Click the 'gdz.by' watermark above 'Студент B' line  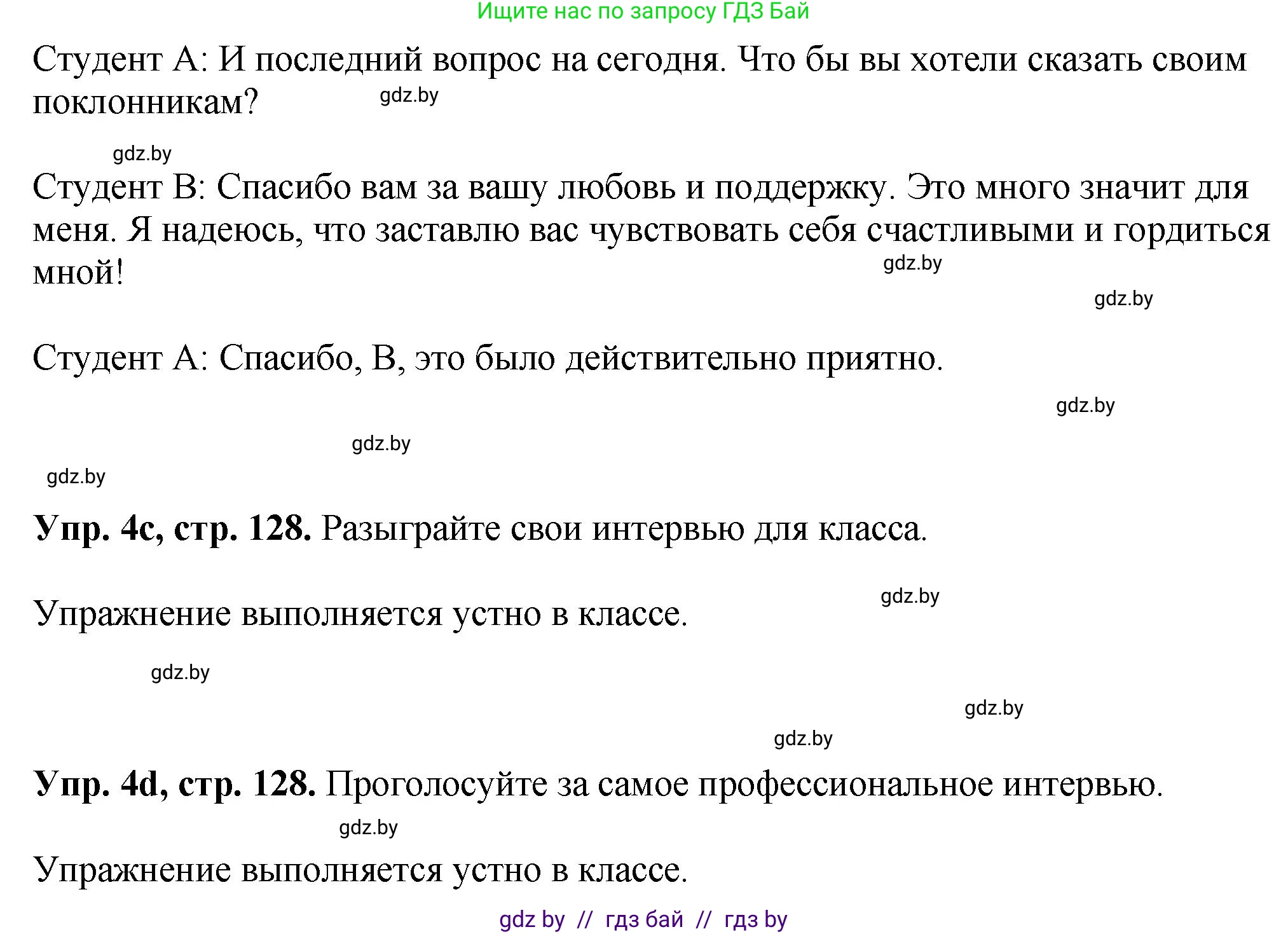pyautogui.click(x=141, y=152)
